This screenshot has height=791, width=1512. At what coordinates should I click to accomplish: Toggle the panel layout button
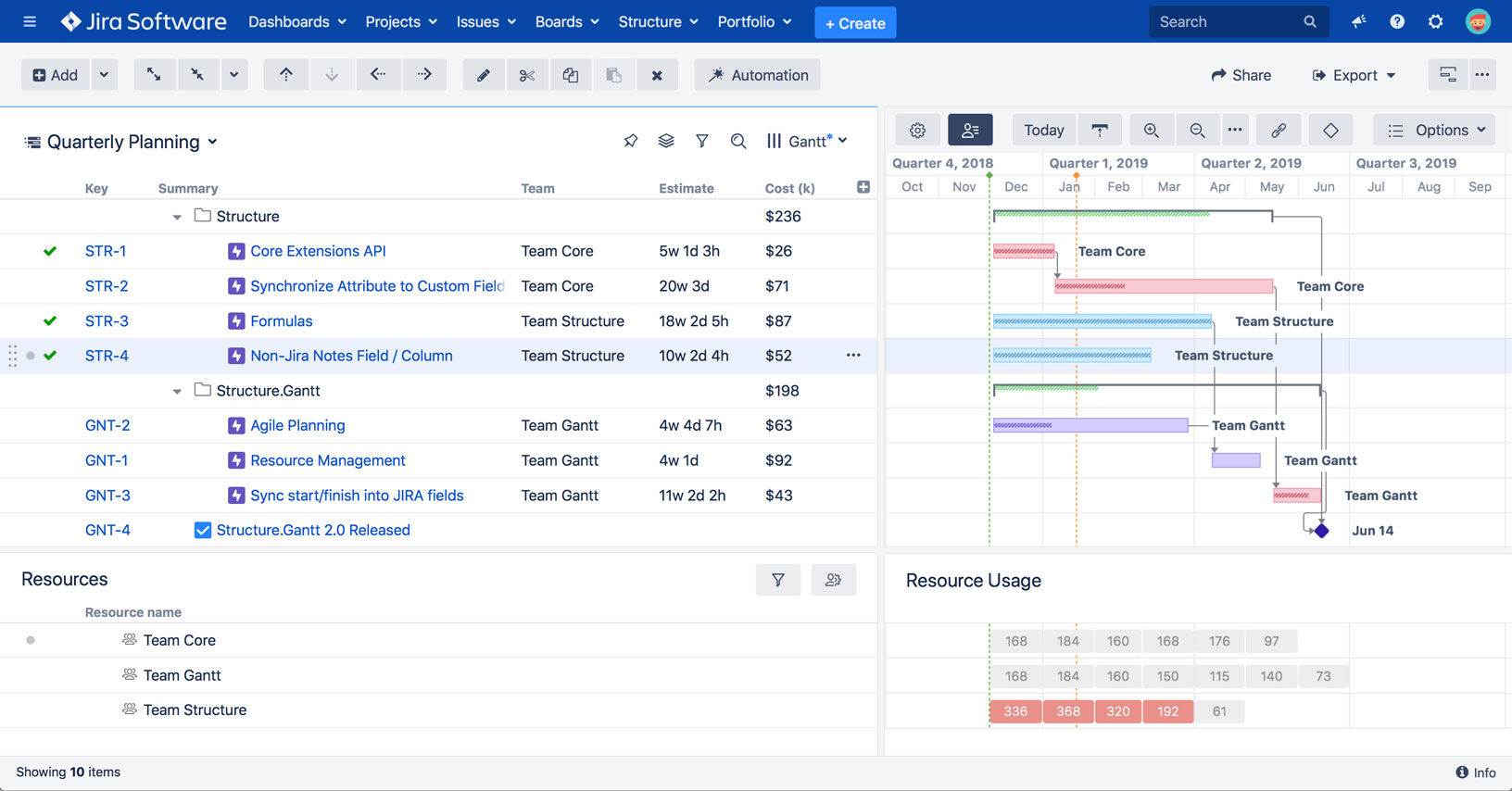(1447, 75)
